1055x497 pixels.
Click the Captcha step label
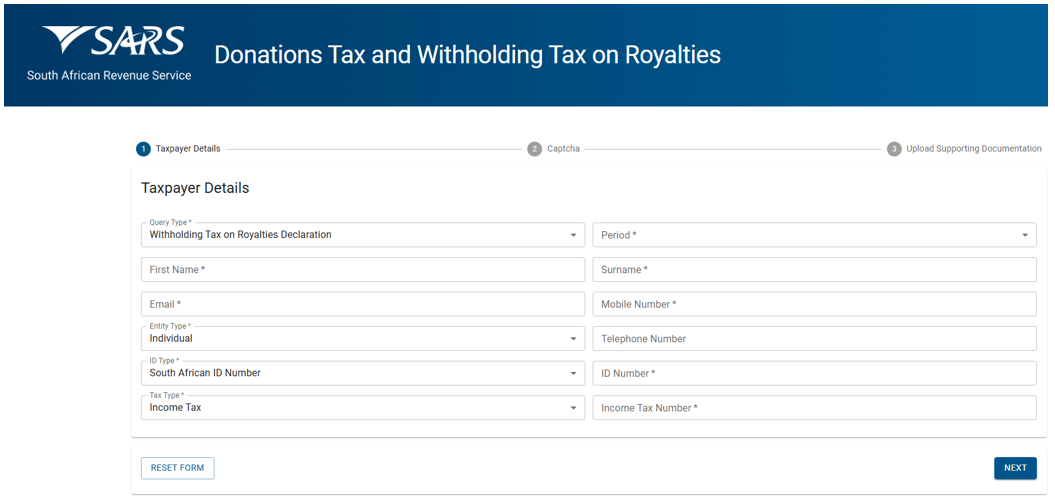563,149
